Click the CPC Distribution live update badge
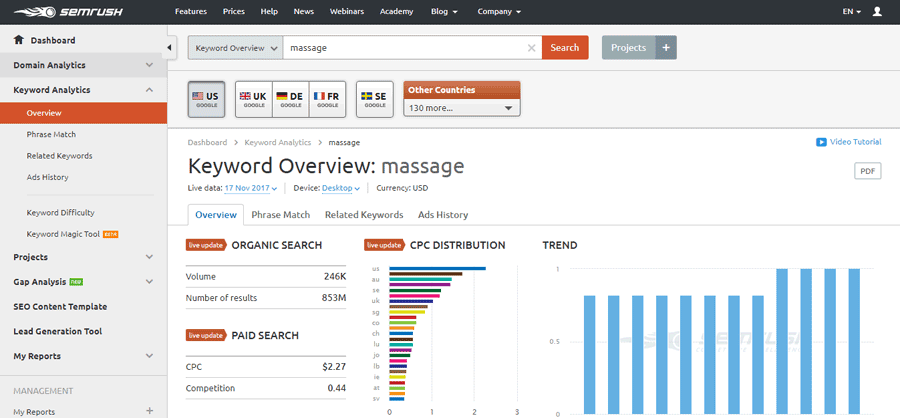The width and height of the screenshot is (900, 418). coord(384,245)
